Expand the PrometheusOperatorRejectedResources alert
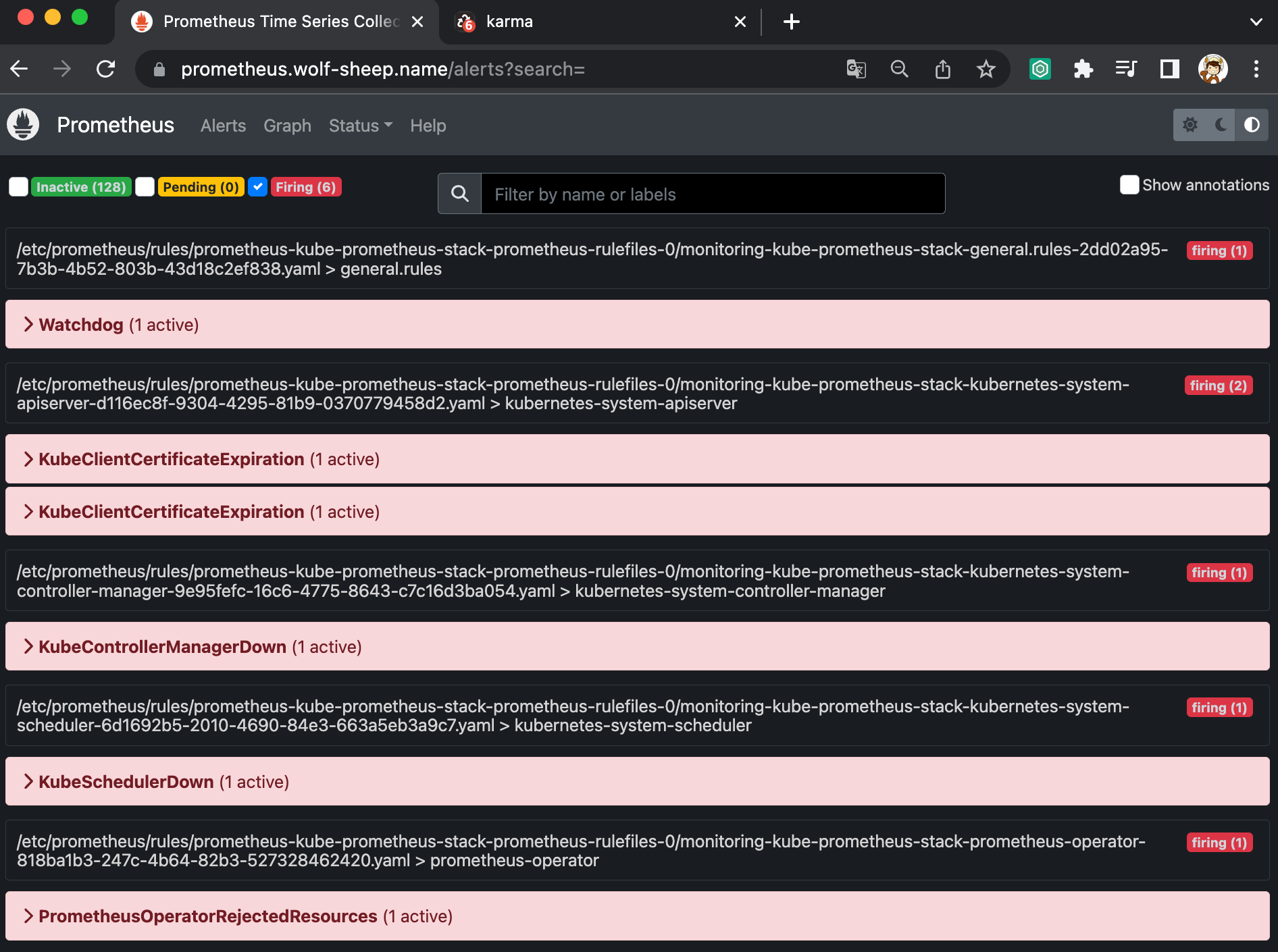The image size is (1278, 952). [638, 916]
